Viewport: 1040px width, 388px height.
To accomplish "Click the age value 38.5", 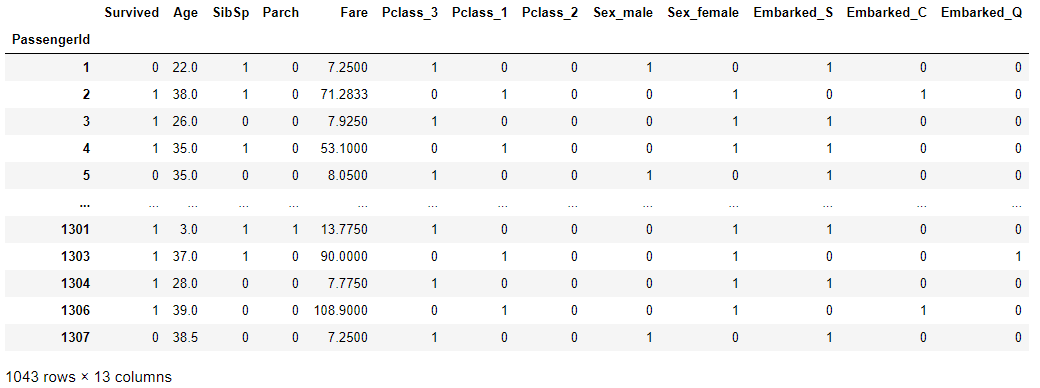I will pyautogui.click(x=186, y=338).
